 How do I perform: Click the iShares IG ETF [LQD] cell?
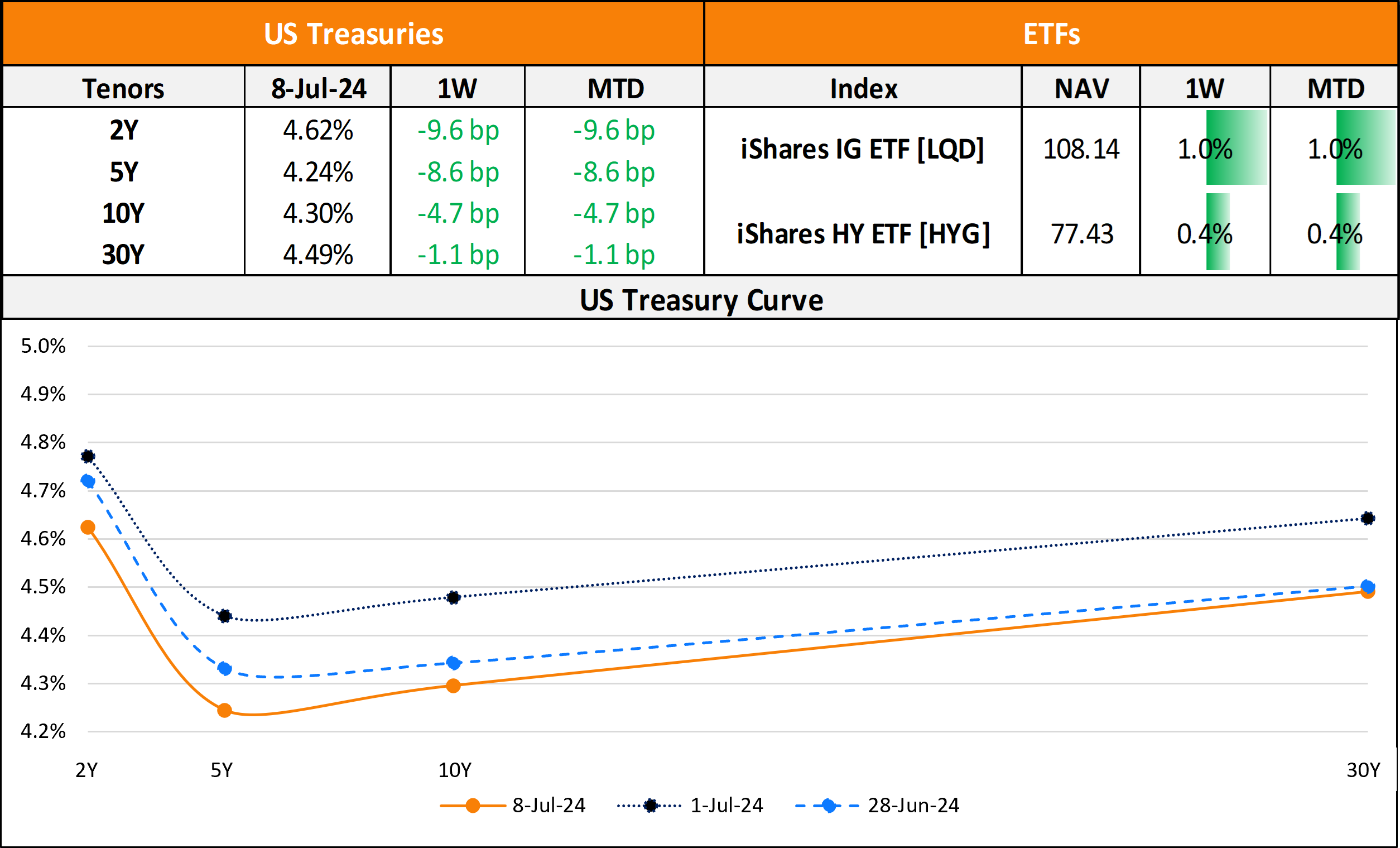pyautogui.click(x=862, y=150)
